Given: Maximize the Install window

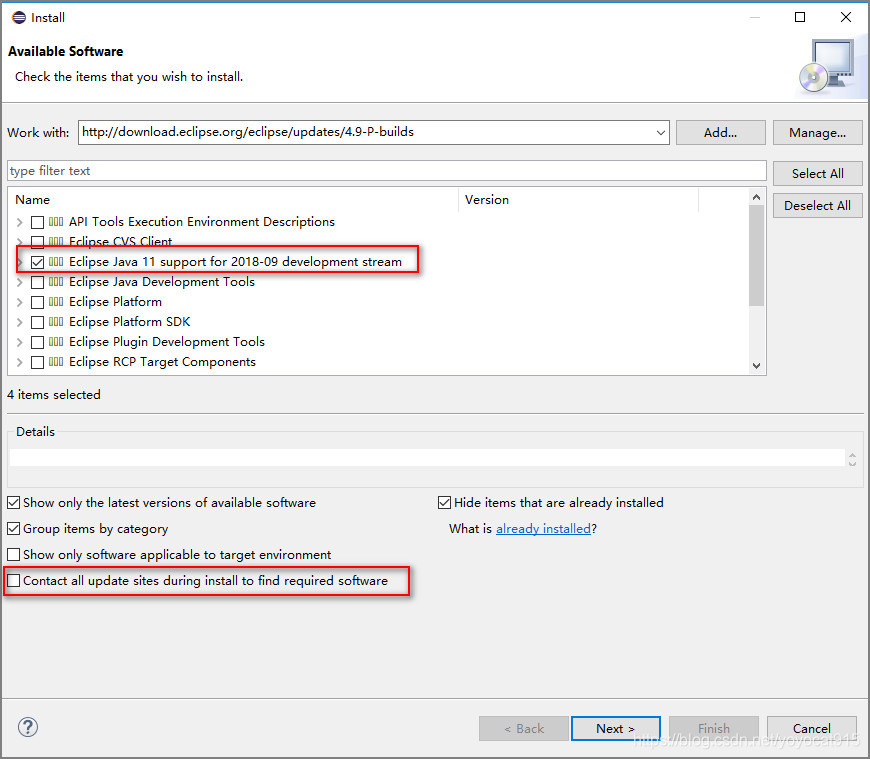Looking at the screenshot, I should tap(800, 17).
